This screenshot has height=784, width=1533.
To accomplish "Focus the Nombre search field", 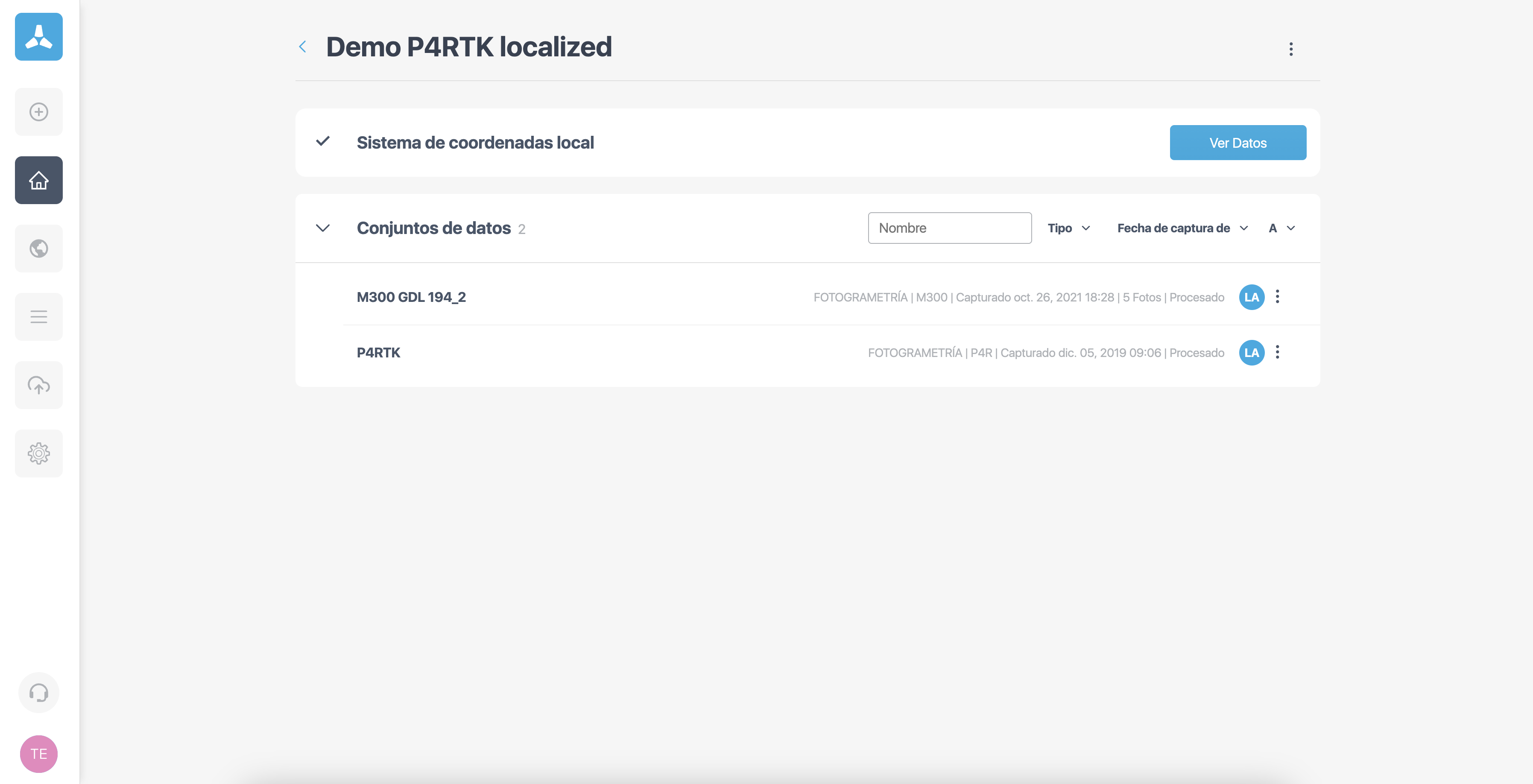I will [x=950, y=228].
